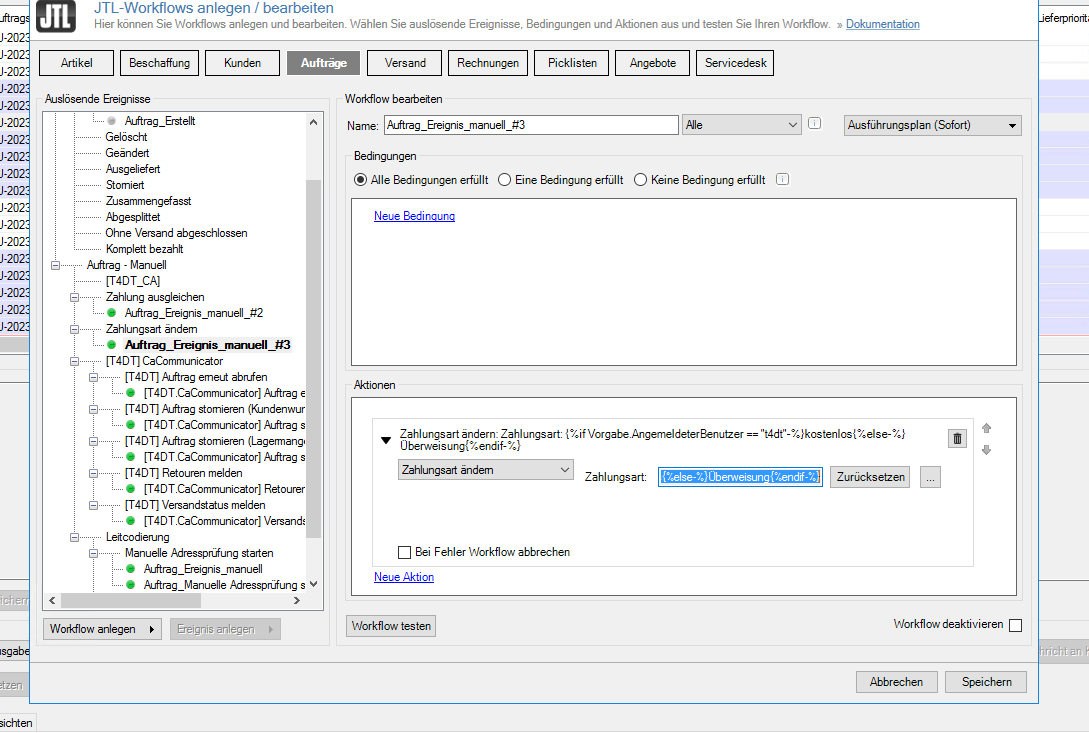Image resolution: width=1089 pixels, height=733 pixels.
Task: Collapse the action with the black triangle
Action: coord(386,440)
